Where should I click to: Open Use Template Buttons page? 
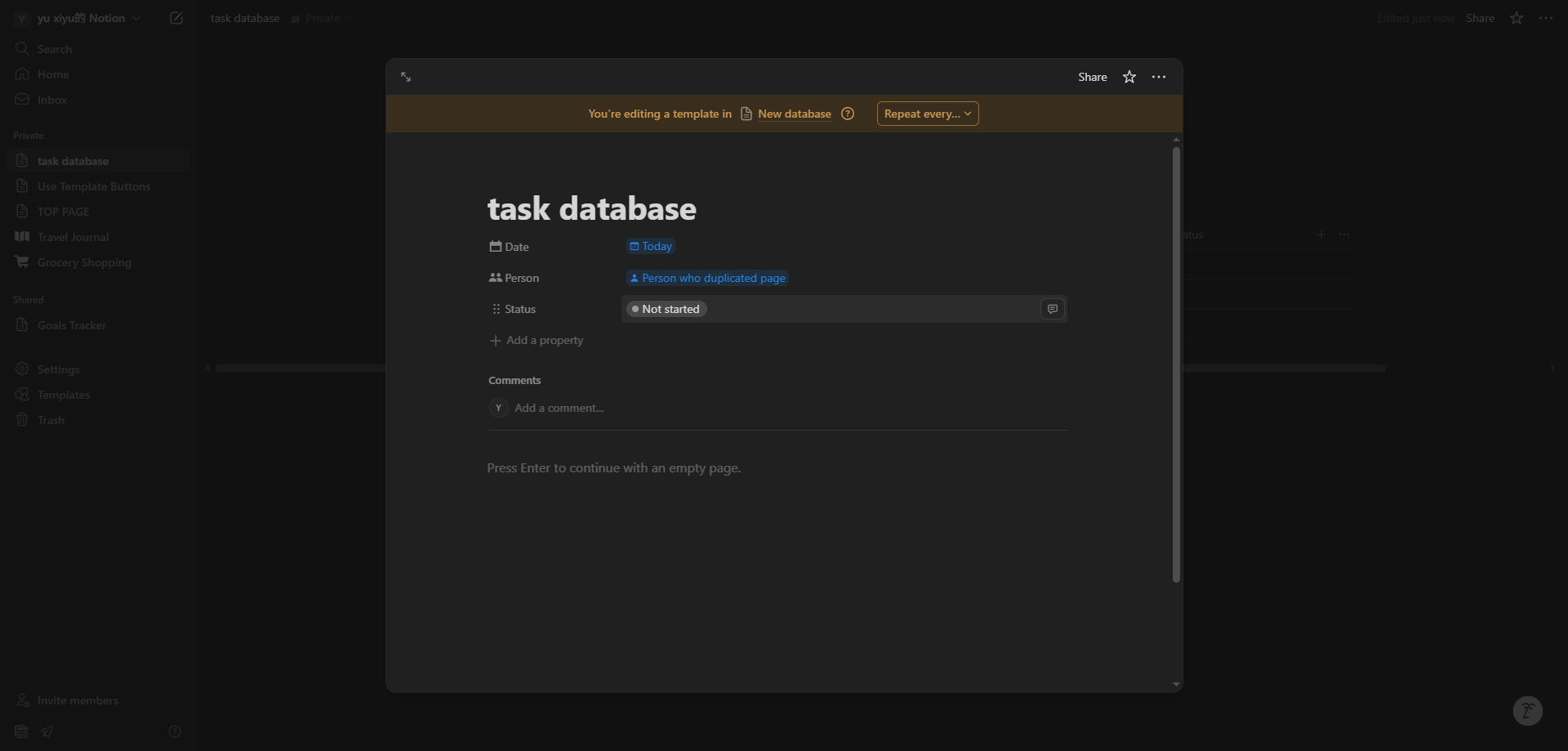96,186
